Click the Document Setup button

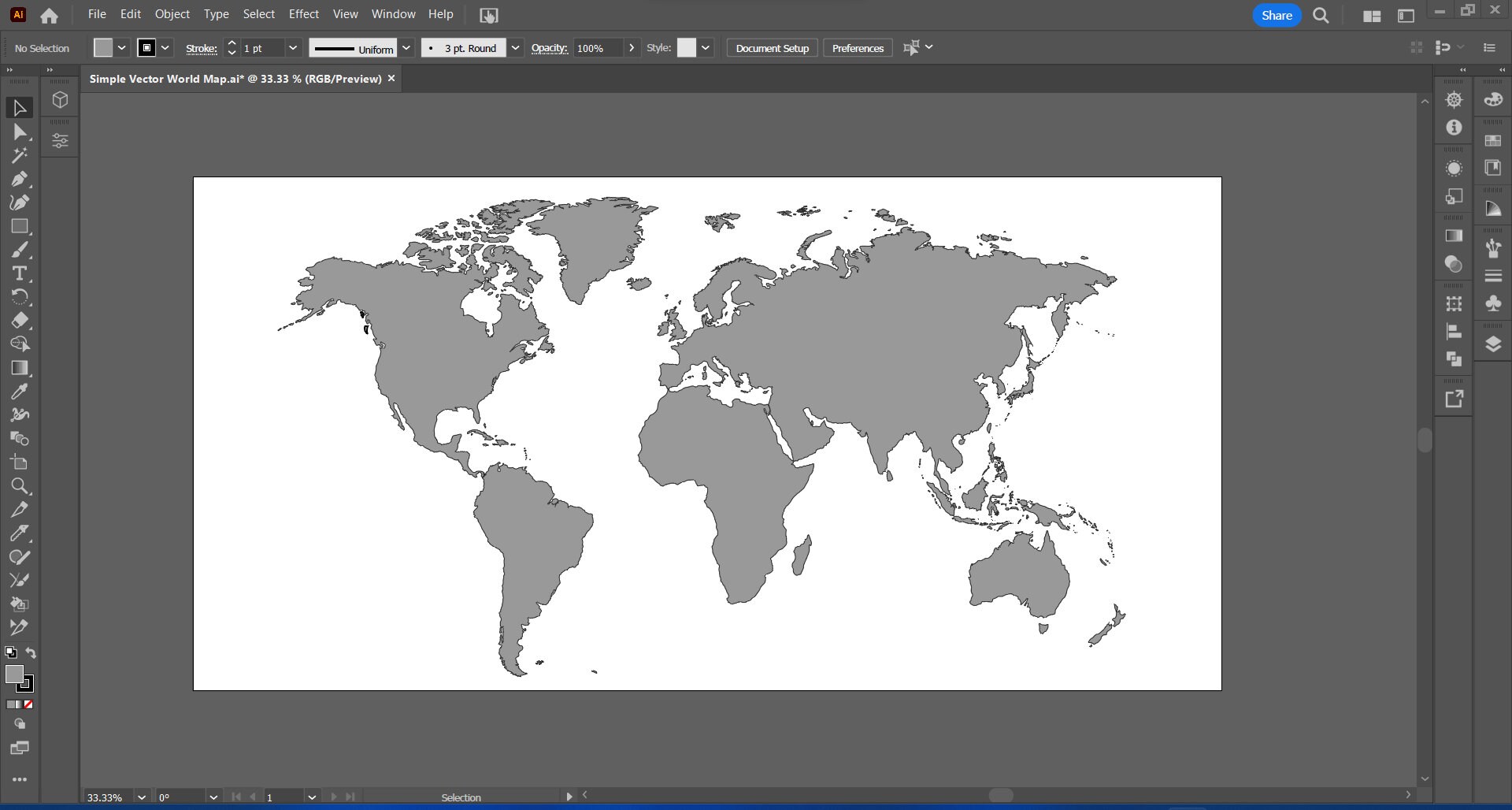click(x=772, y=48)
